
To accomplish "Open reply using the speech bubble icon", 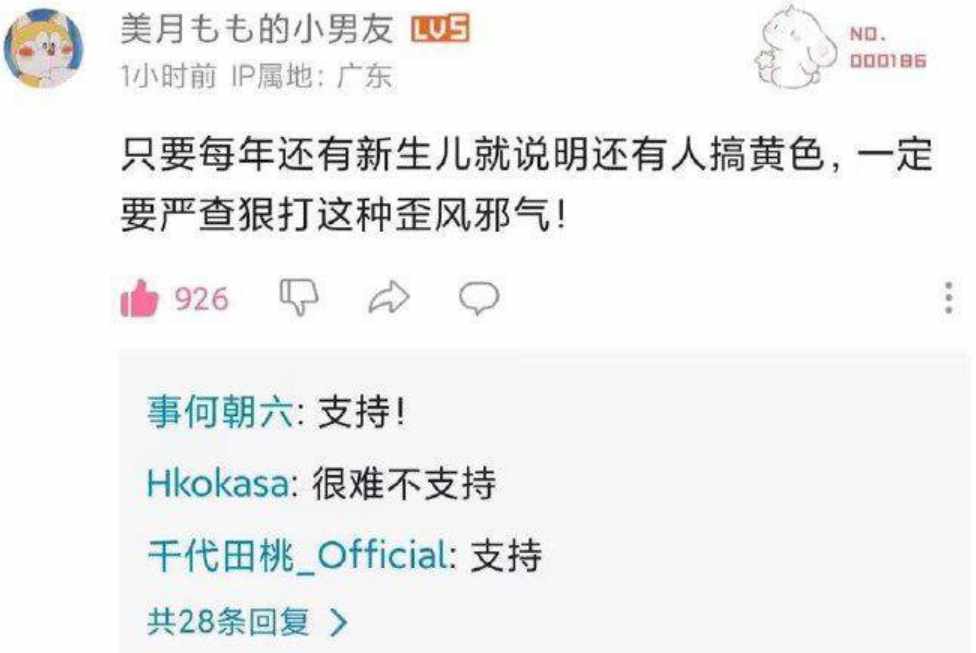I will click(x=479, y=298).
